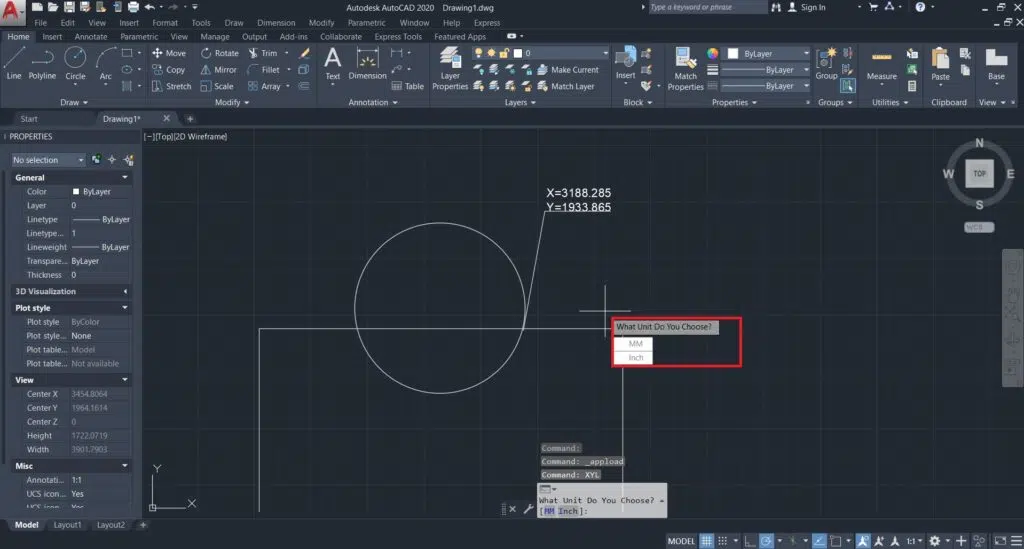Click the Text annotation tool
This screenshot has width=1024, height=549.
[x=333, y=61]
